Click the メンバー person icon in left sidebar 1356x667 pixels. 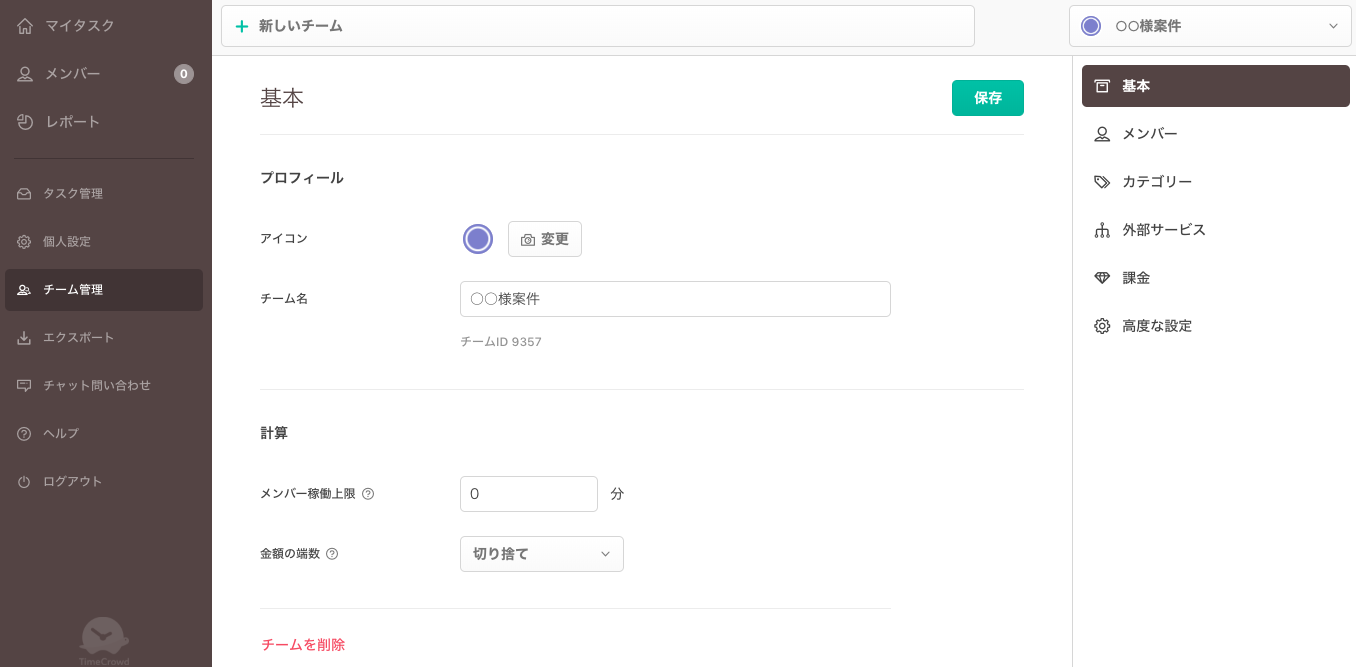point(25,74)
